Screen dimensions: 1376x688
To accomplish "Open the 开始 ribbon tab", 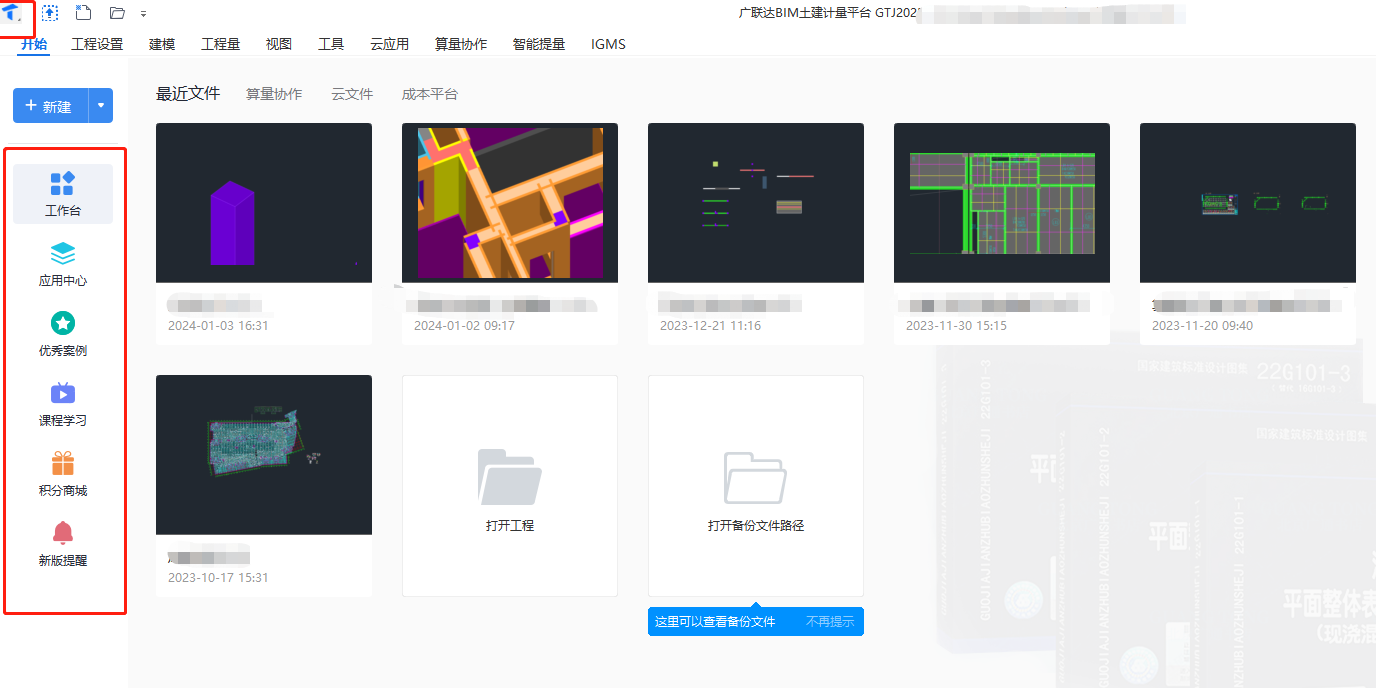I will [x=33, y=44].
